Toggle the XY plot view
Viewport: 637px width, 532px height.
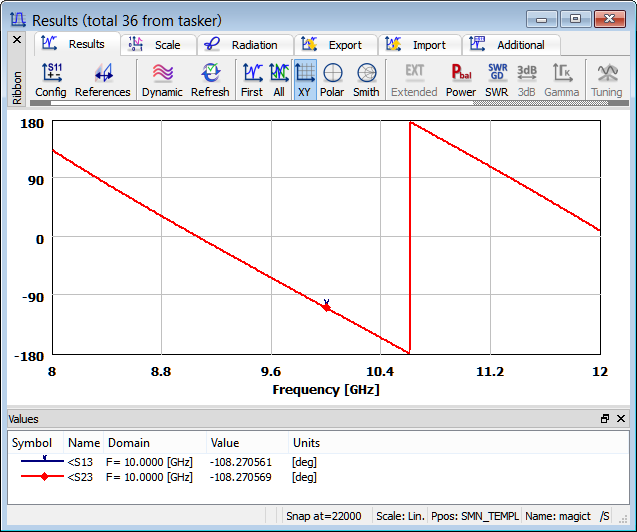(x=305, y=80)
